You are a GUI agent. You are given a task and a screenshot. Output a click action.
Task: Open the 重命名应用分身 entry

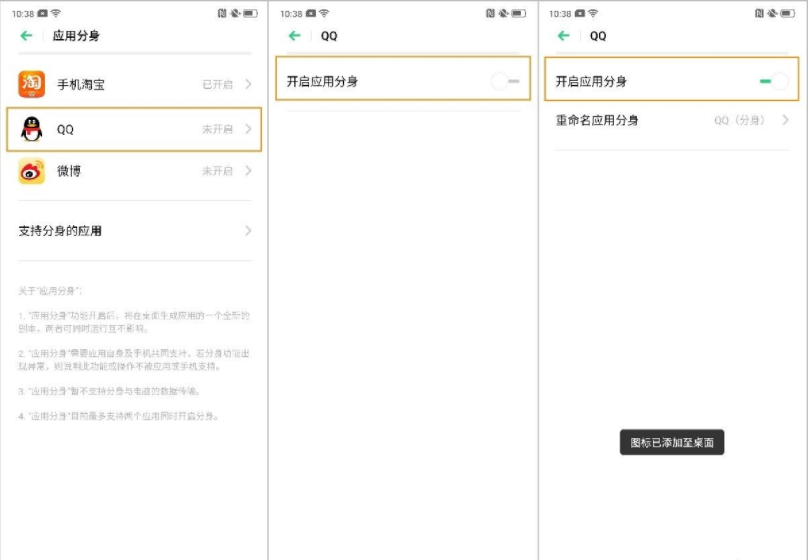click(672, 121)
